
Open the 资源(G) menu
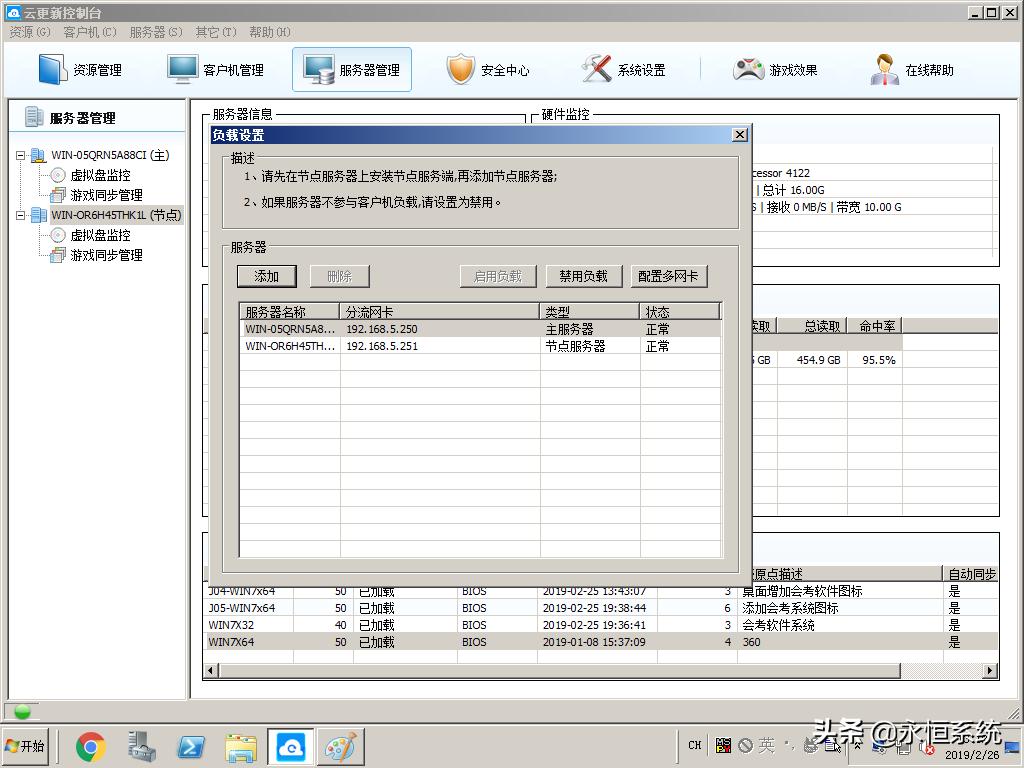click(x=28, y=32)
